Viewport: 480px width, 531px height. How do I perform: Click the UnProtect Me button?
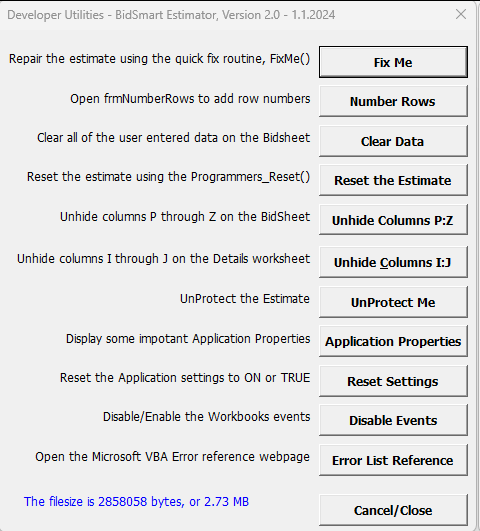[x=393, y=302]
